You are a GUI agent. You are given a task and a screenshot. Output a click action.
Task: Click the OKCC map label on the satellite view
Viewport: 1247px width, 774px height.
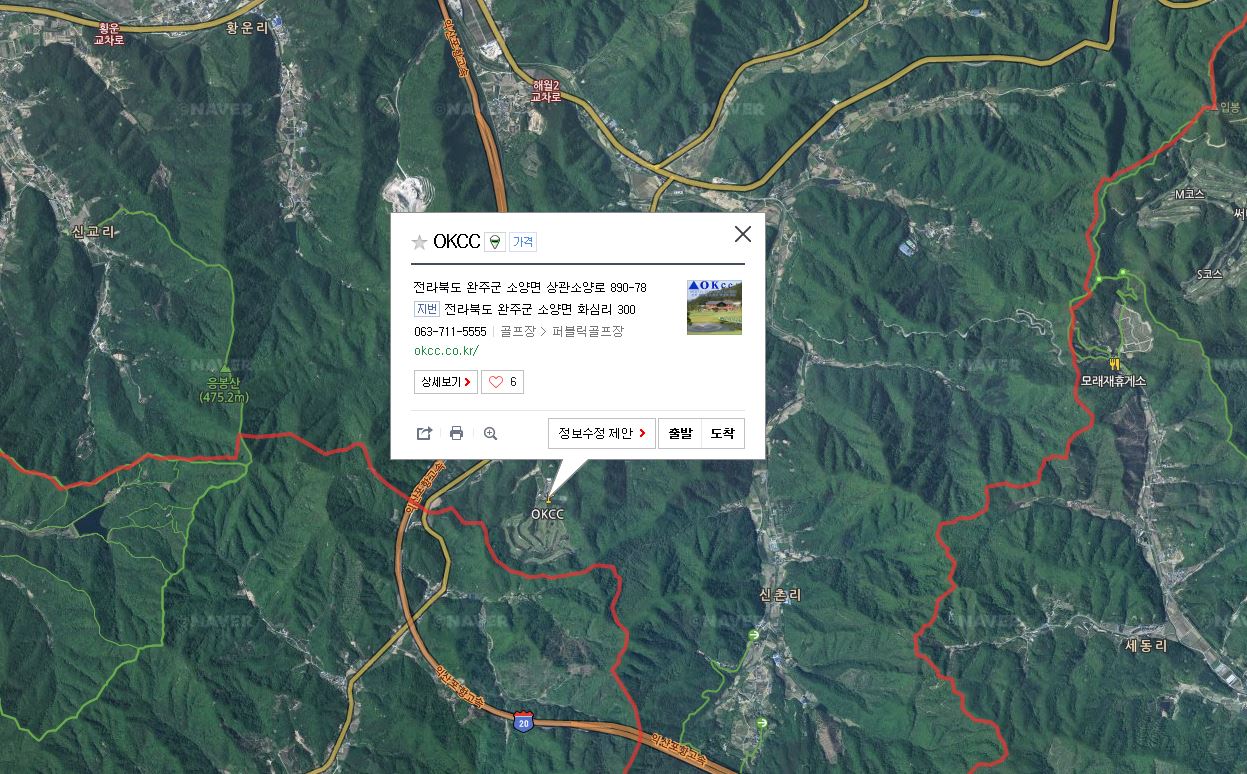pos(547,514)
